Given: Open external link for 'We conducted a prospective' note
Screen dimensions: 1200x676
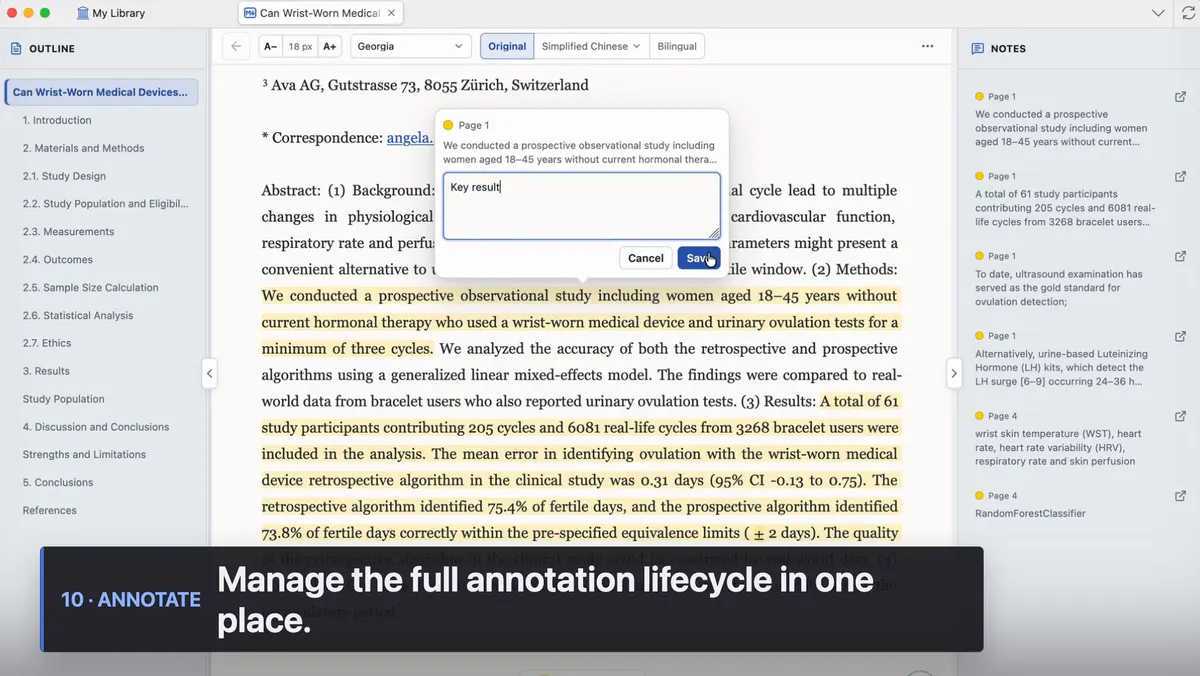Looking at the screenshot, I should pos(1179,97).
